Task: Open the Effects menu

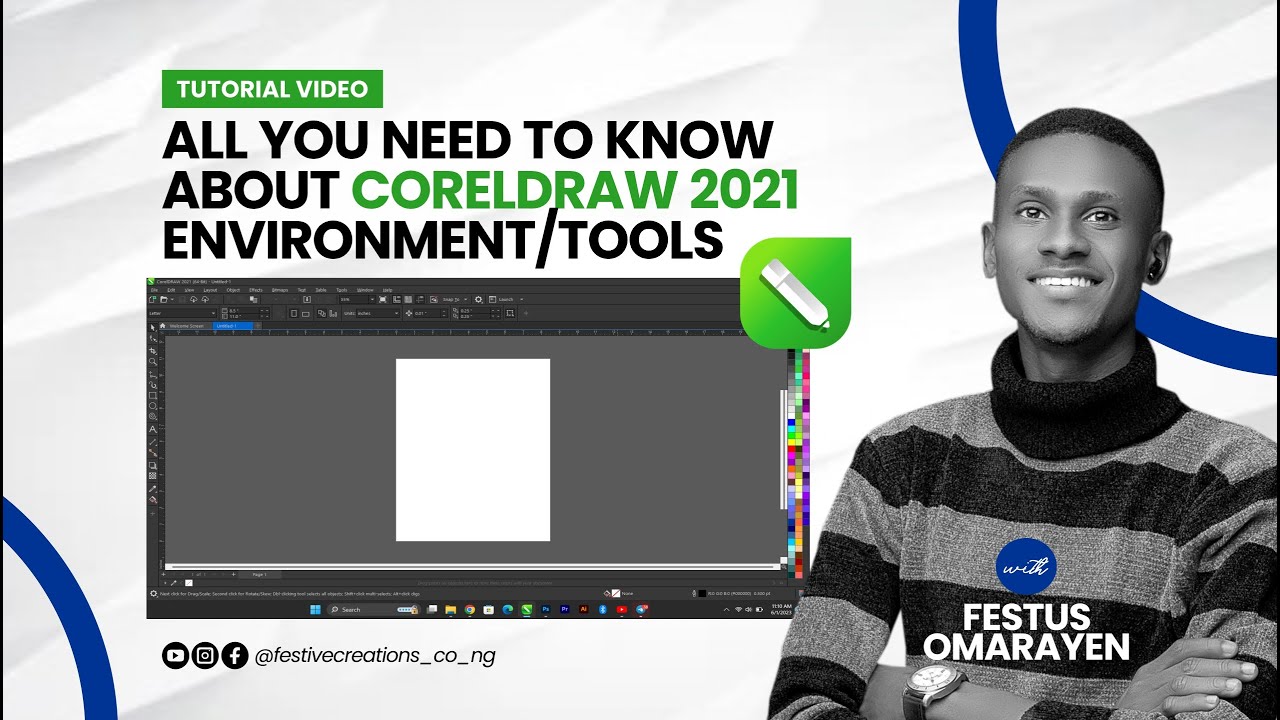Action: pyautogui.click(x=256, y=290)
